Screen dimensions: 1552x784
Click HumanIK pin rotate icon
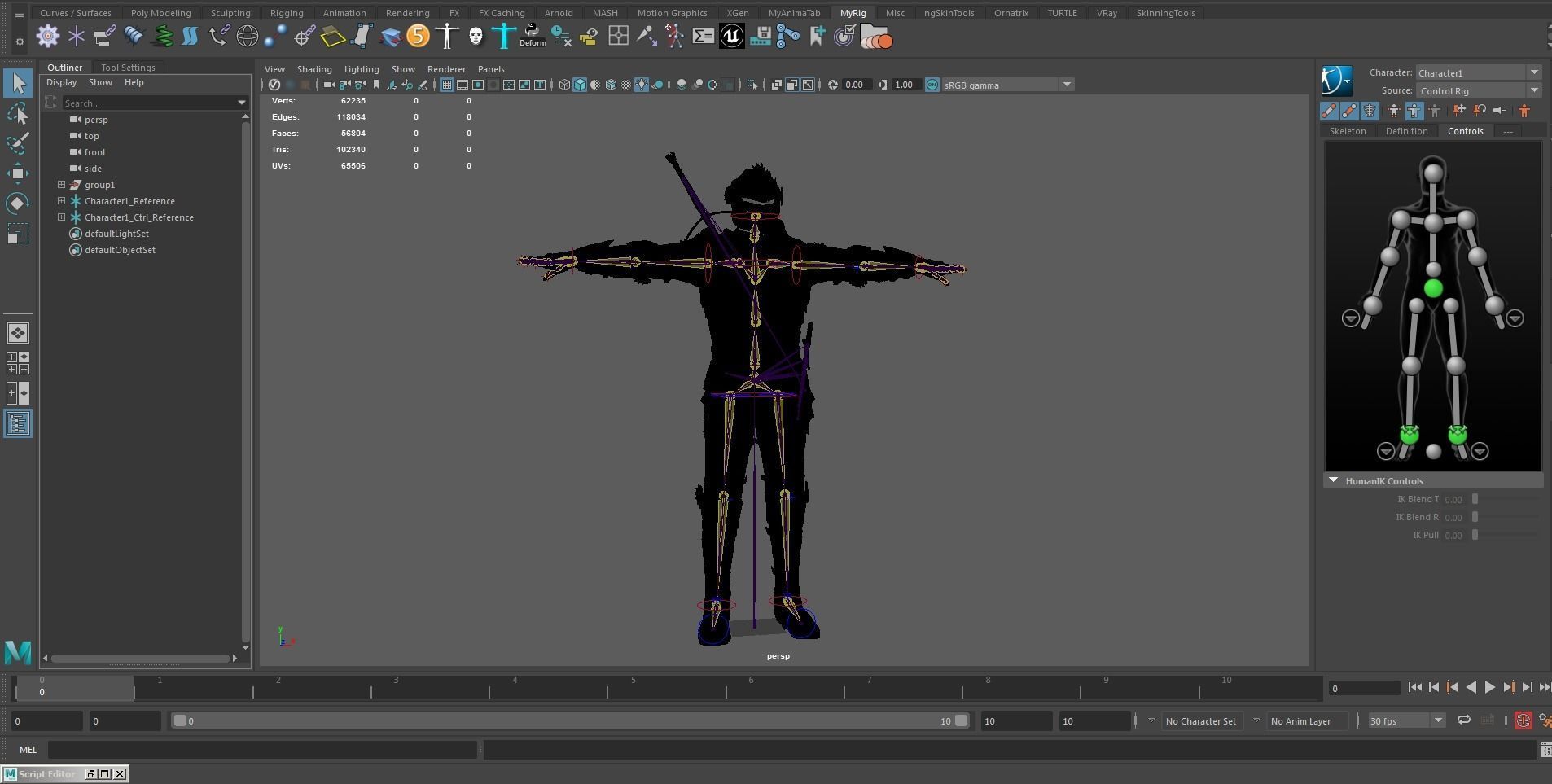coord(1480,111)
